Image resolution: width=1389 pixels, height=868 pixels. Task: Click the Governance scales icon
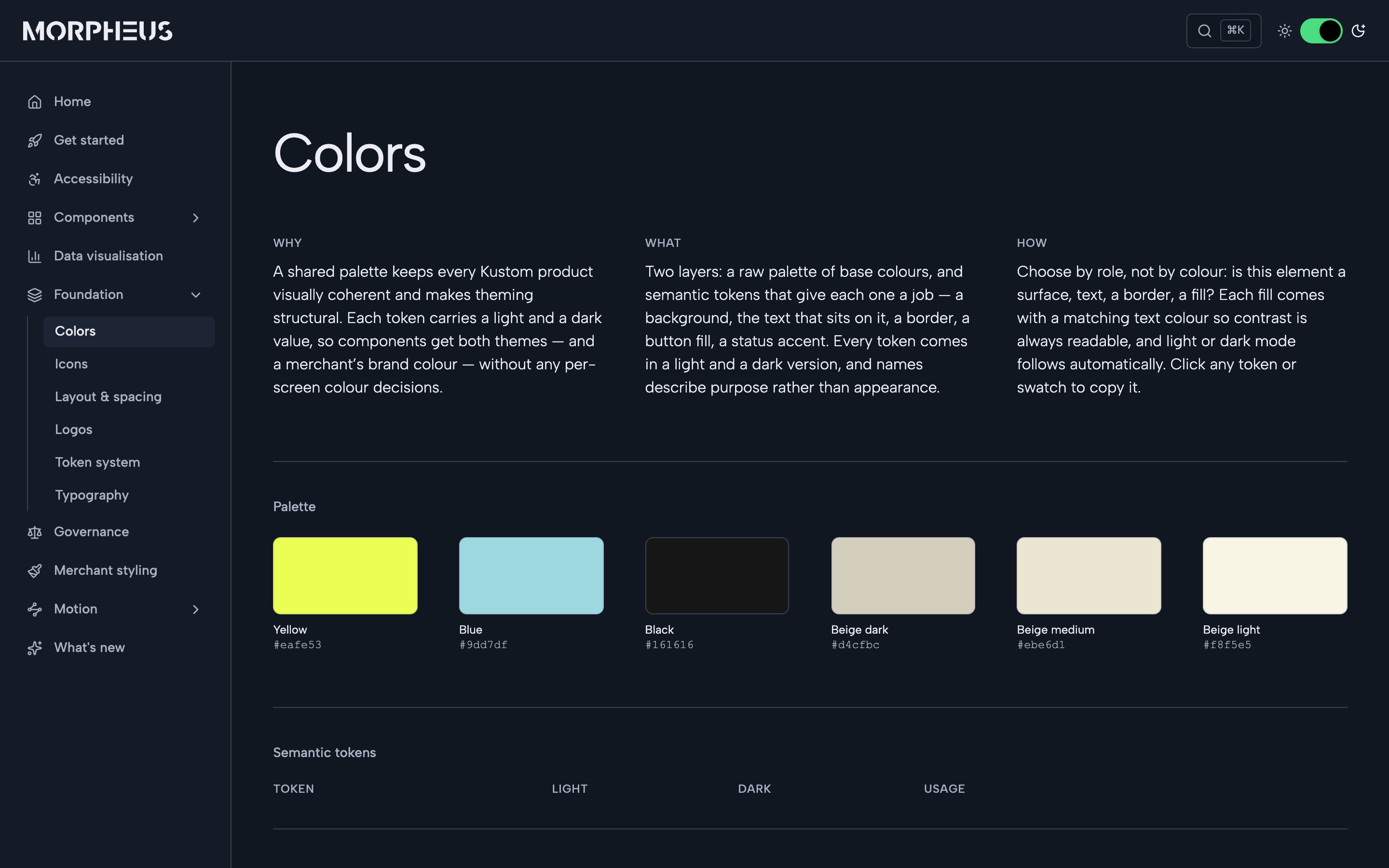tap(34, 532)
